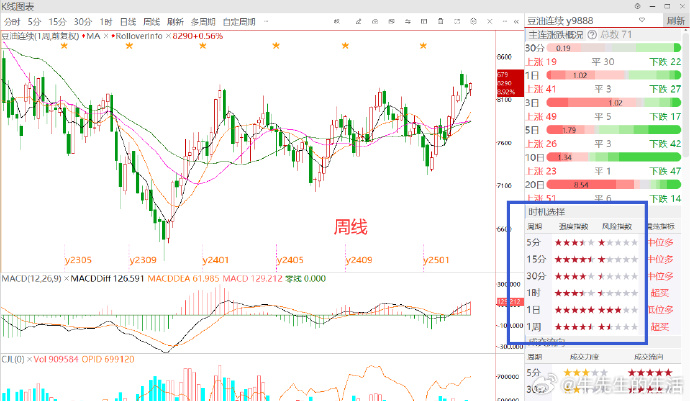Click the X icon in the chart toolbar

tap(489, 21)
